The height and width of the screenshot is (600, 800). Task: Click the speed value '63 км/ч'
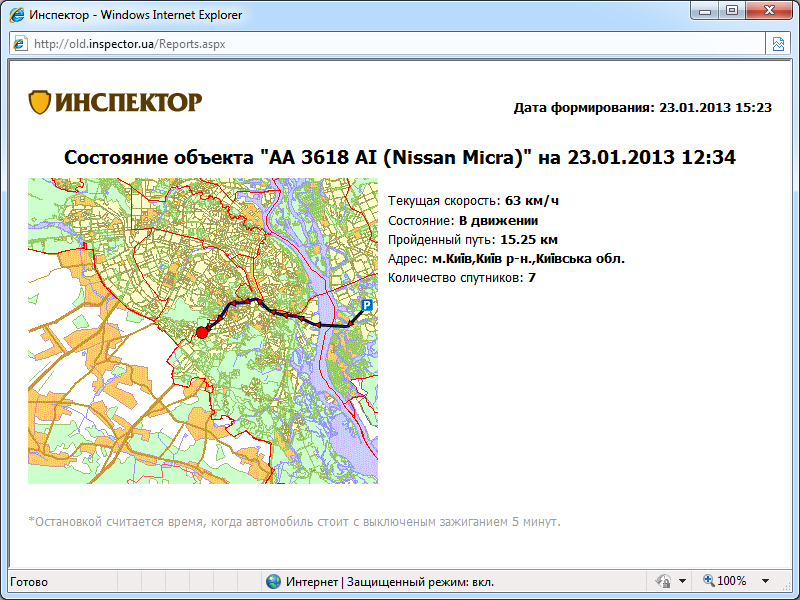coord(532,201)
